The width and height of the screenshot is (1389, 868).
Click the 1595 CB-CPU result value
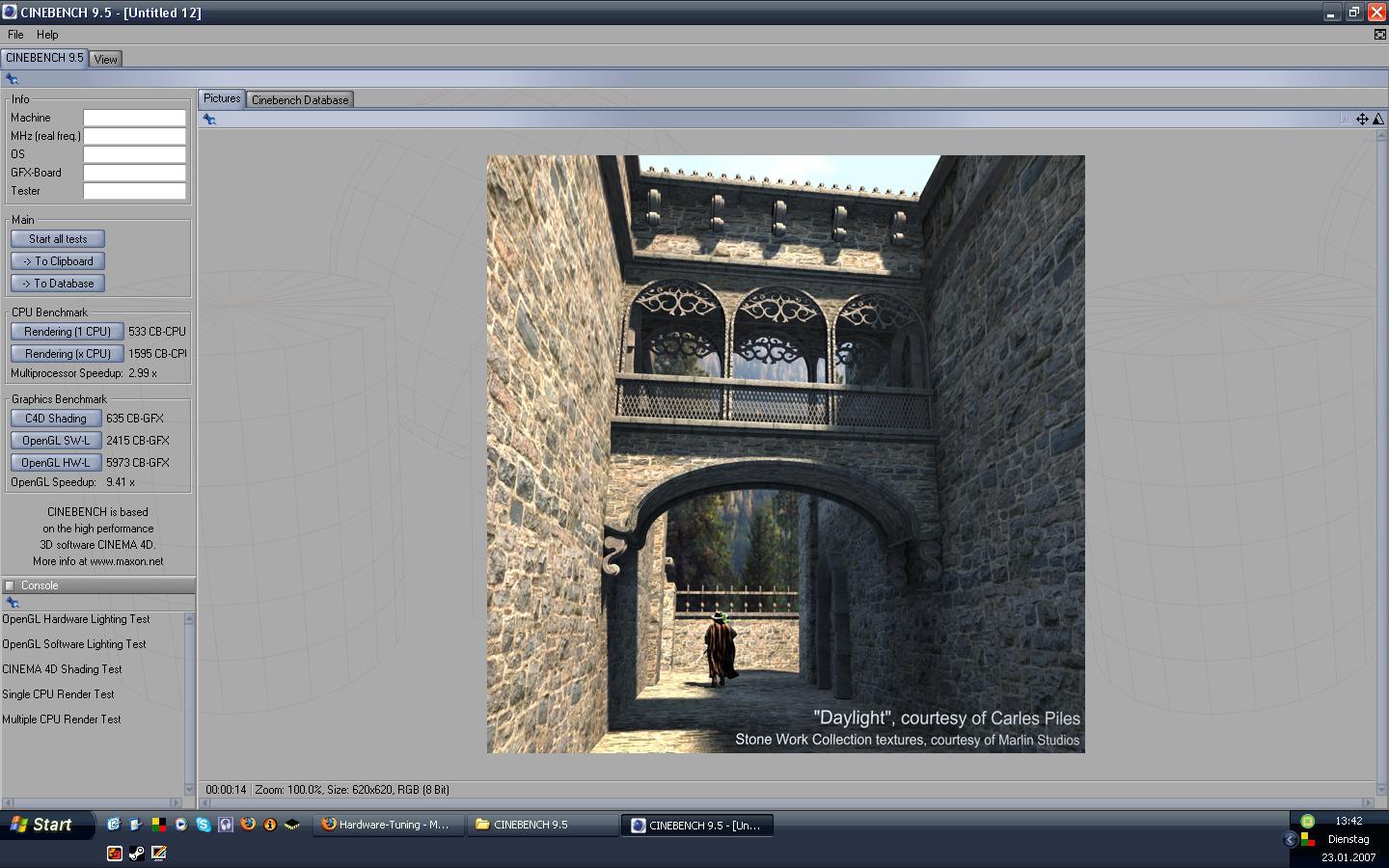pos(157,354)
